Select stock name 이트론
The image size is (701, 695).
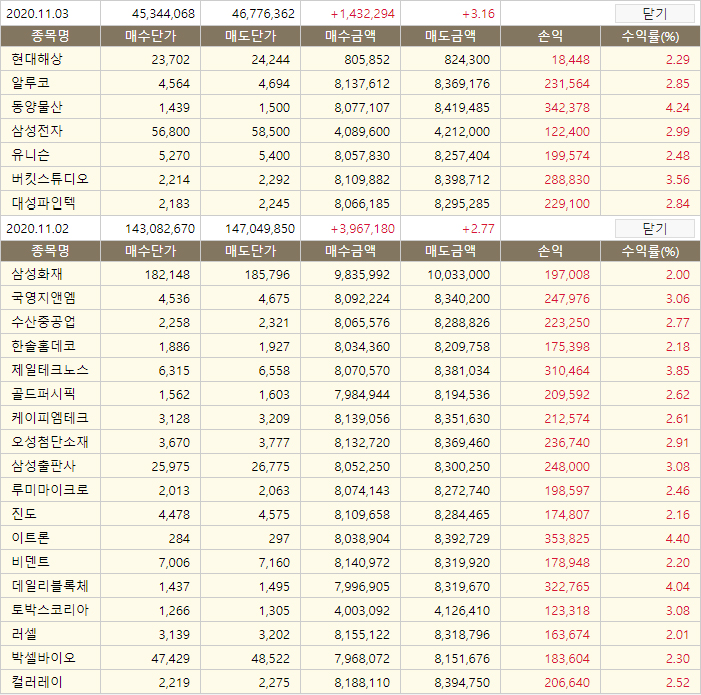(30, 538)
